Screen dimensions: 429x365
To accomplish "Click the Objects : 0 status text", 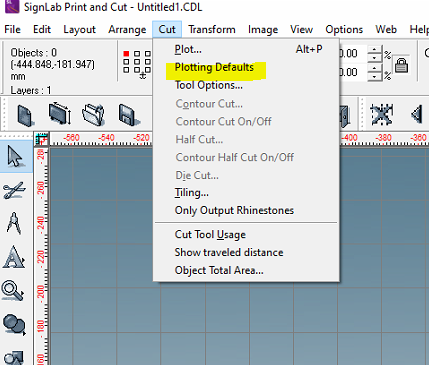I will point(34,53).
